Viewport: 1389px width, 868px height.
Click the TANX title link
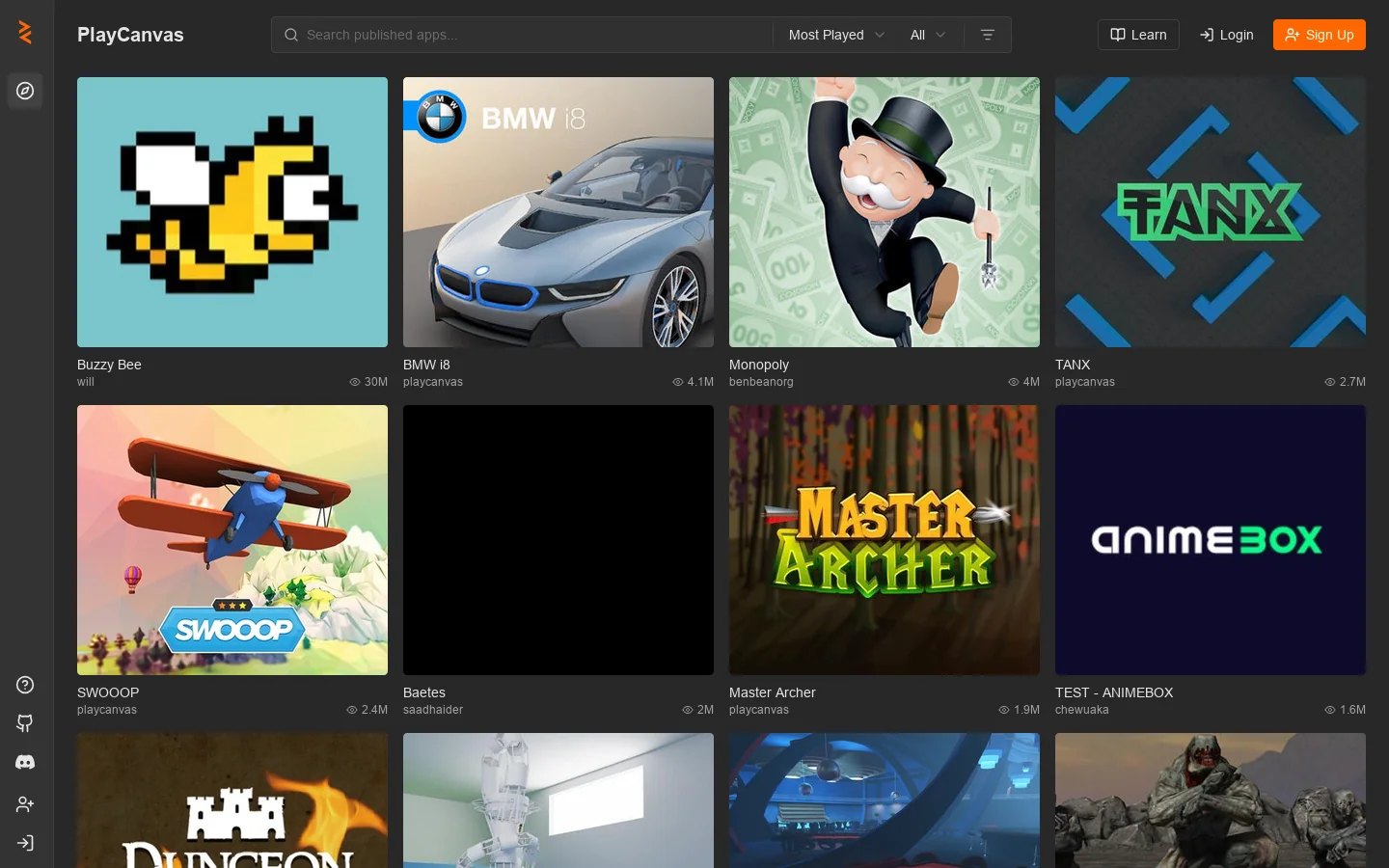tap(1073, 365)
